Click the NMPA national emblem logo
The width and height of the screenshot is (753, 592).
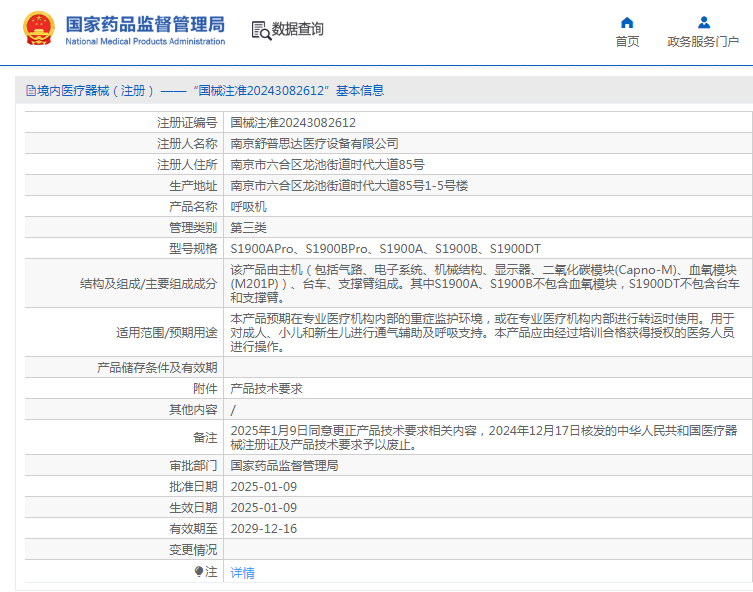pyautogui.click(x=39, y=29)
